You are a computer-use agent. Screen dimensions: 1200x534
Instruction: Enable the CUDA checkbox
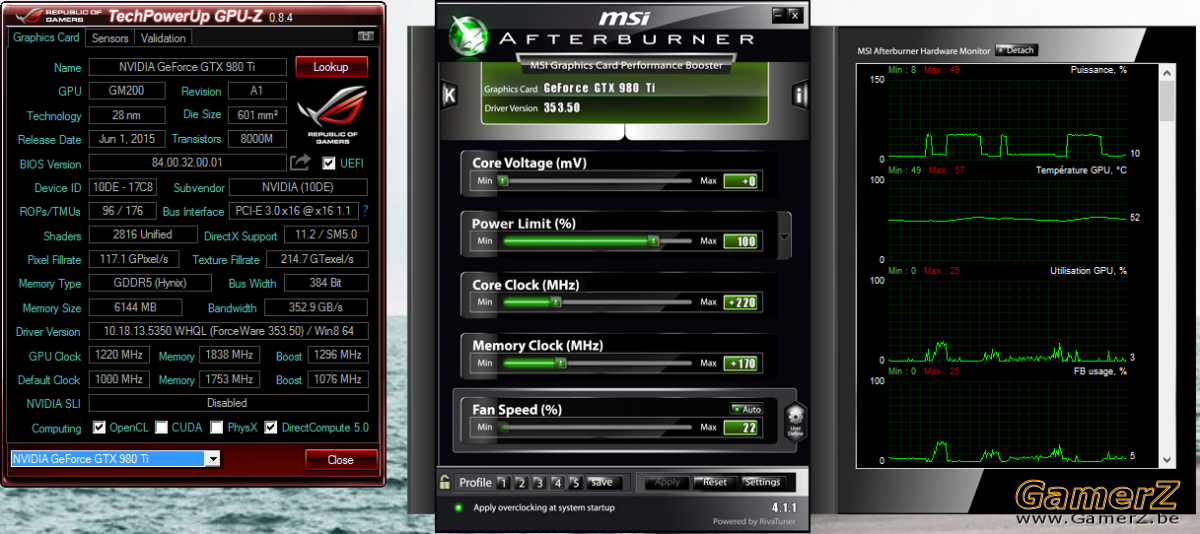click(x=160, y=427)
